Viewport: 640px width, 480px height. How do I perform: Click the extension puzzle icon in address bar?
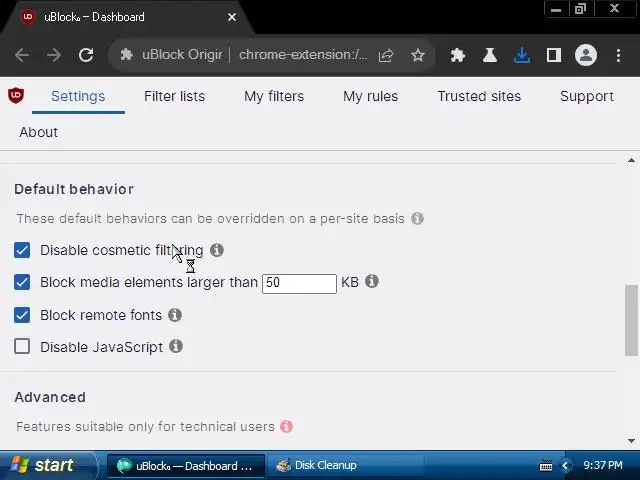127,55
